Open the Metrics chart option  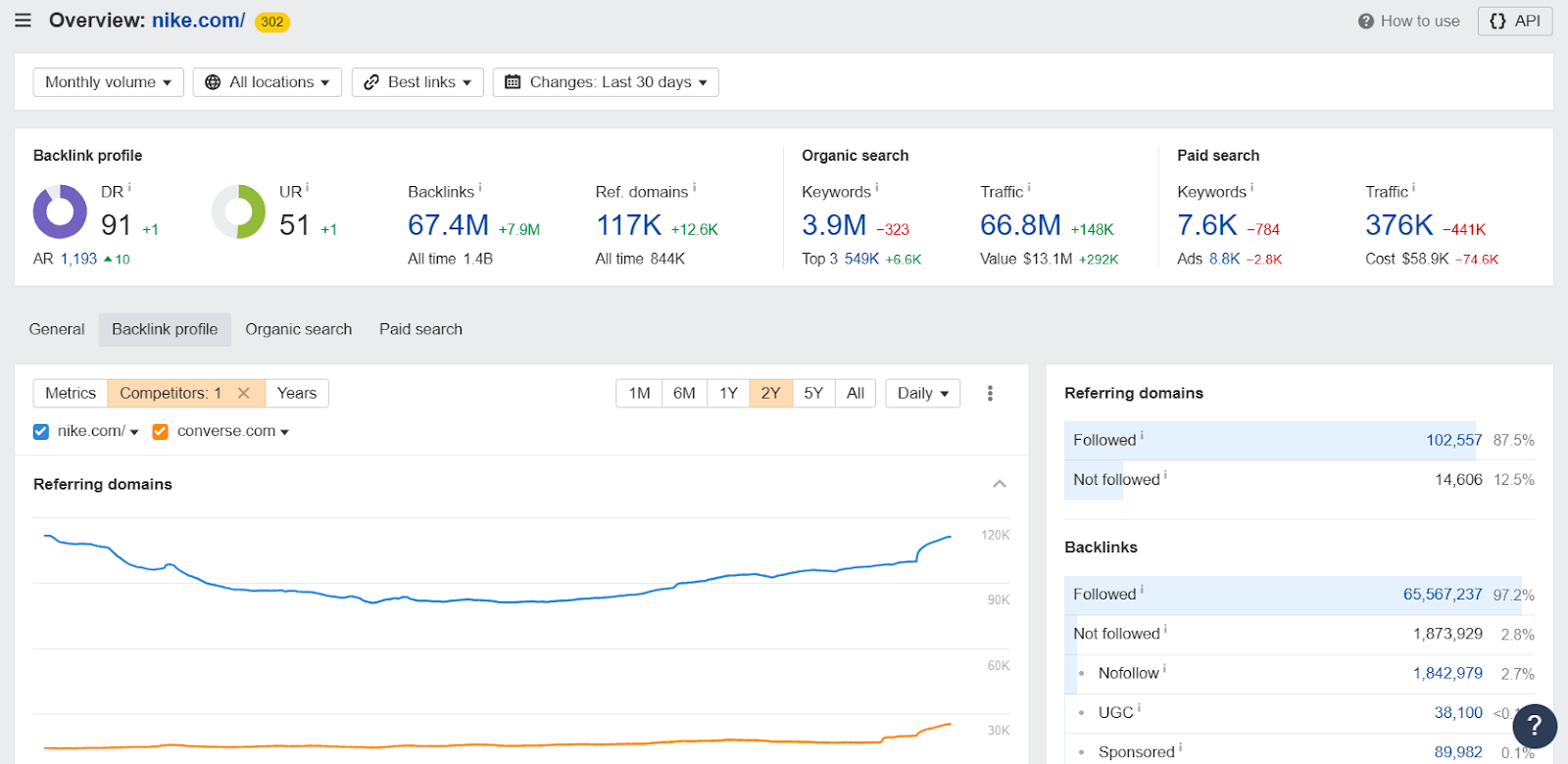(71, 393)
